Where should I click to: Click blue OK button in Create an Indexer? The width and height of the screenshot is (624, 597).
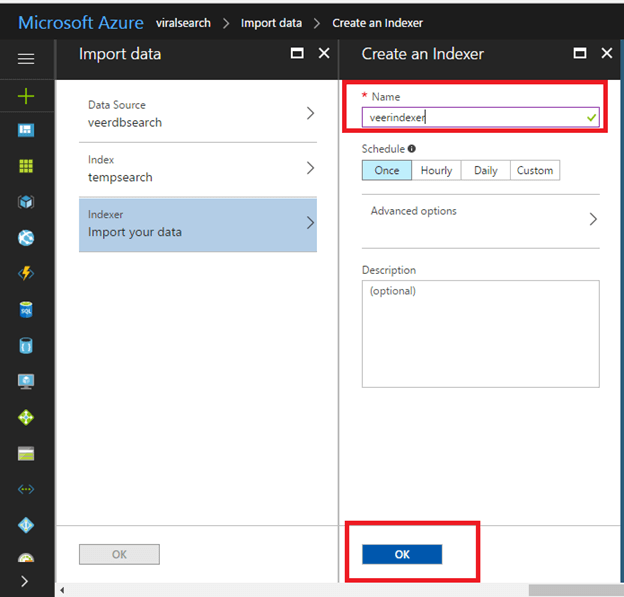[402, 554]
